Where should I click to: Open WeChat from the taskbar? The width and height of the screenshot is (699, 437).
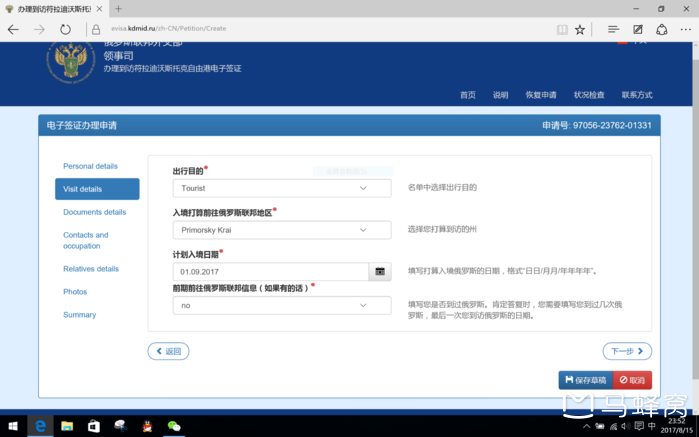point(174,426)
